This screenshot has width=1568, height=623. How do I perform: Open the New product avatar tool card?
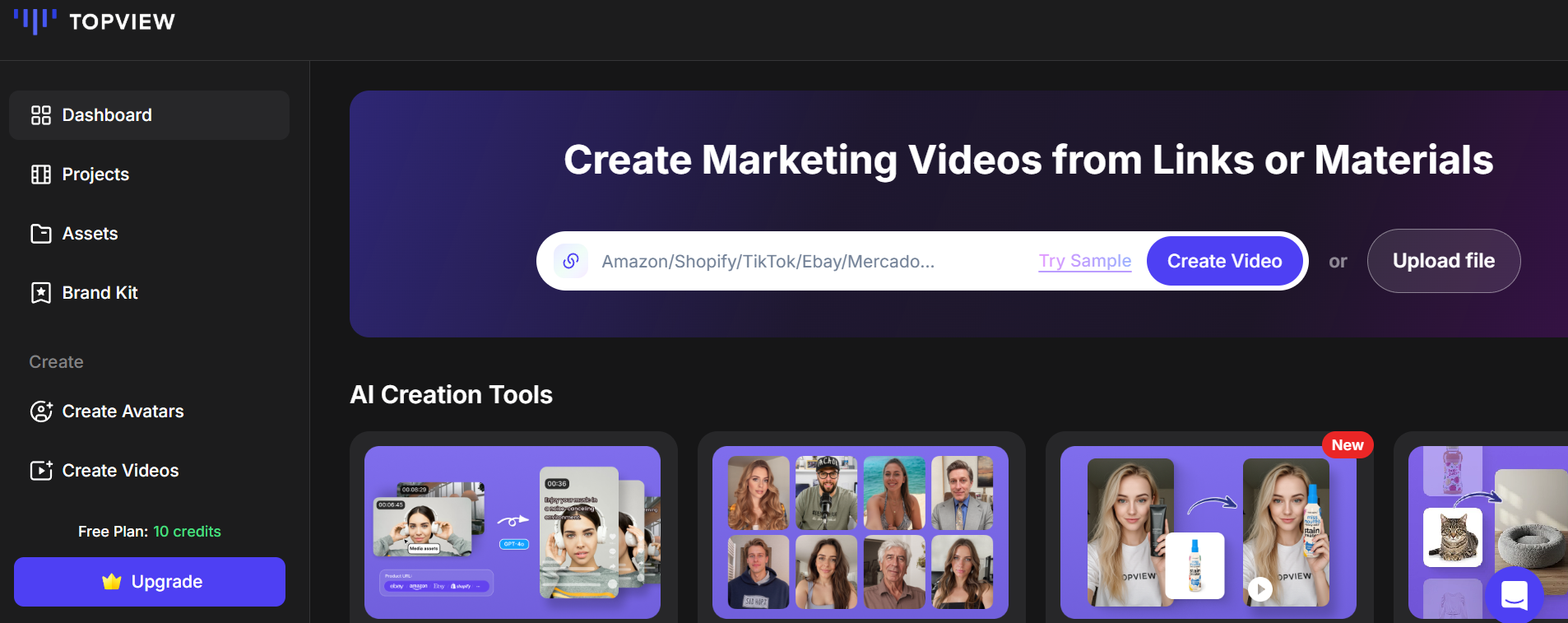coord(1208,532)
